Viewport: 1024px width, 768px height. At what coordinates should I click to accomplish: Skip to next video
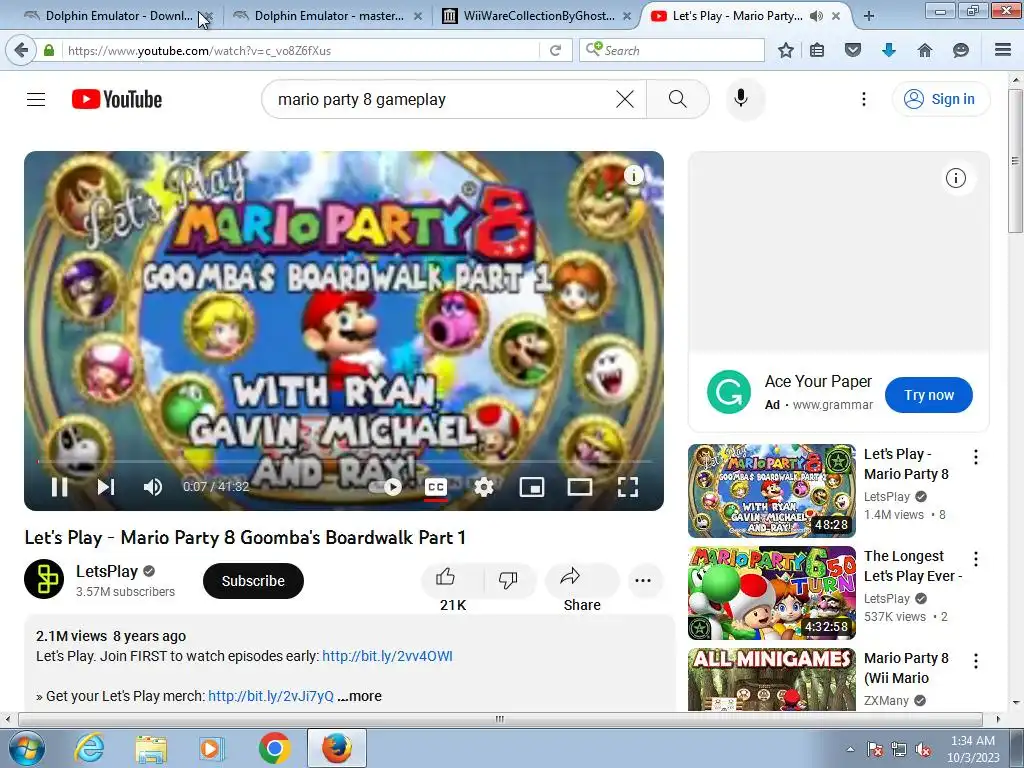click(x=106, y=487)
